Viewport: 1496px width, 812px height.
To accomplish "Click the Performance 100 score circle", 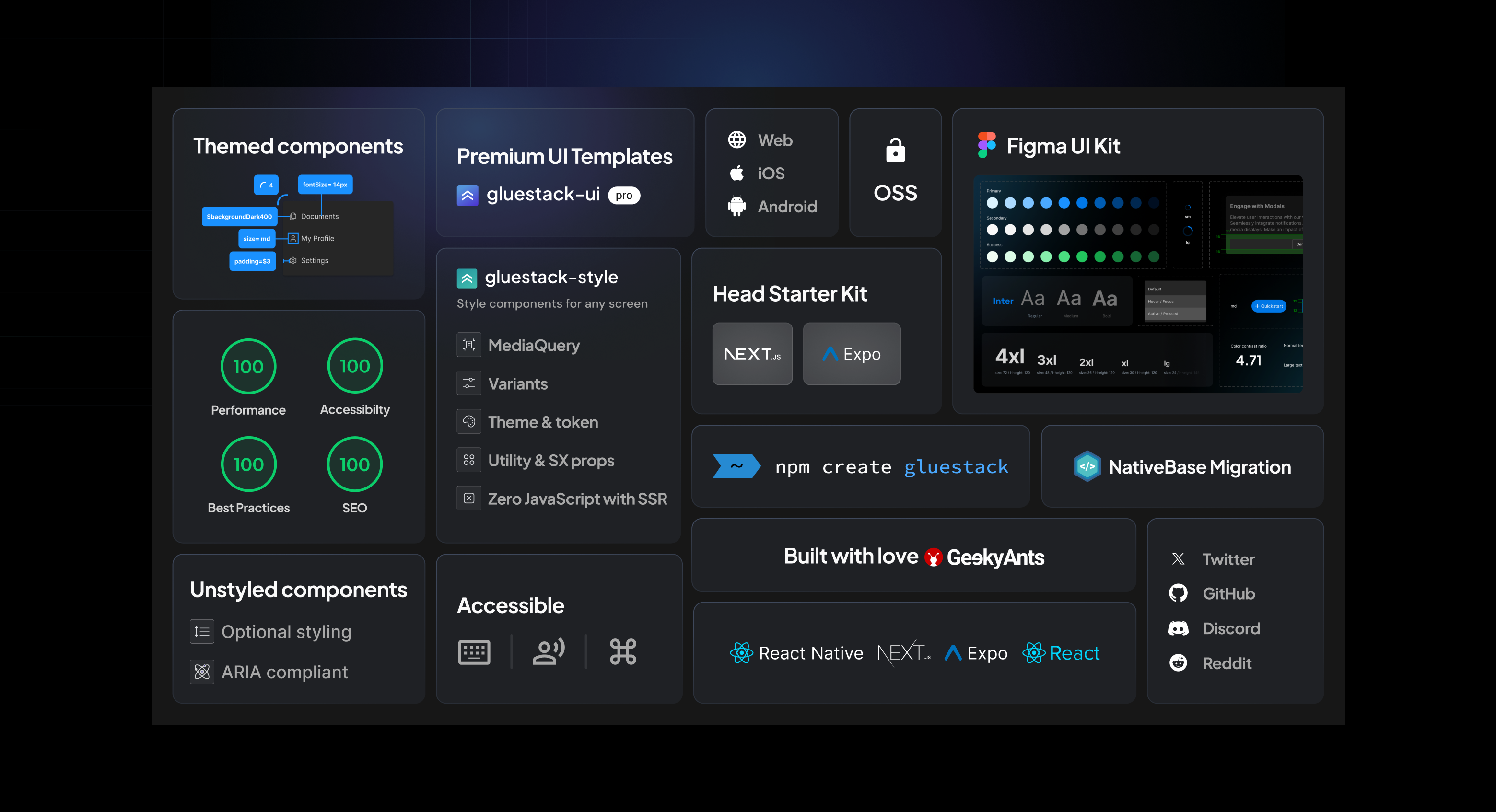I will pyautogui.click(x=248, y=366).
